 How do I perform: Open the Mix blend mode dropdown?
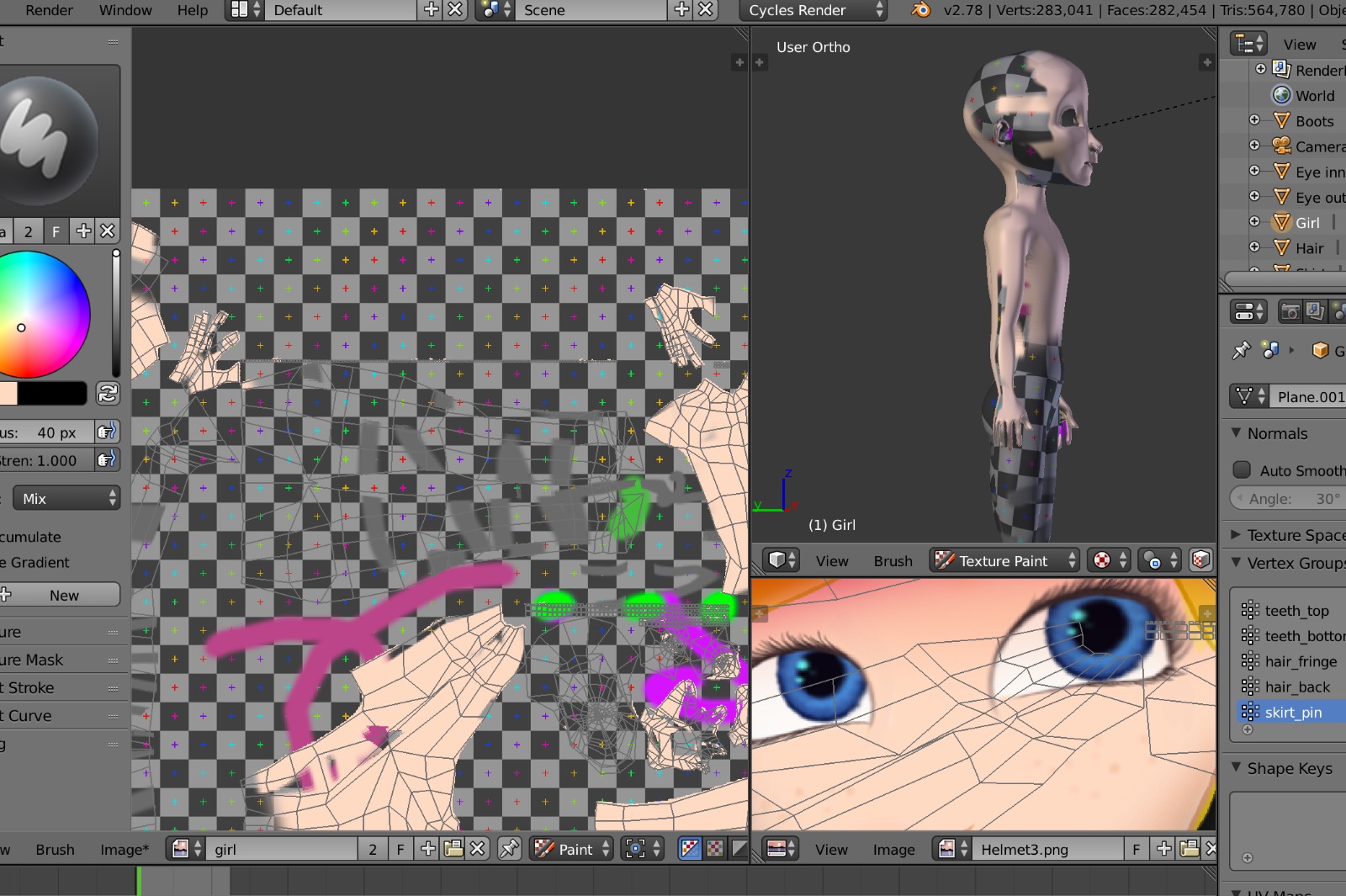(x=66, y=498)
